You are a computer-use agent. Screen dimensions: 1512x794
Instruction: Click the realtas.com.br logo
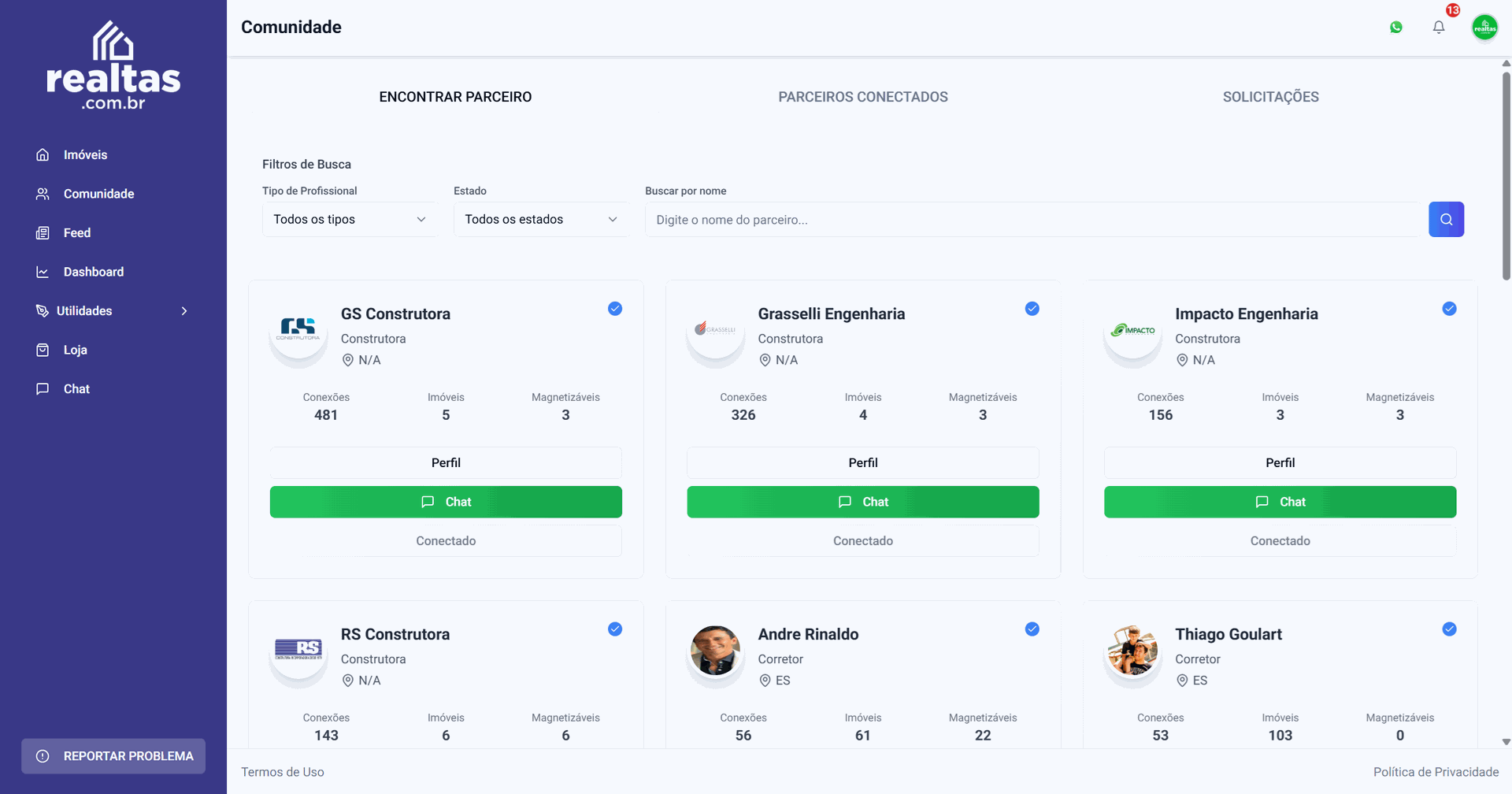coord(113,66)
